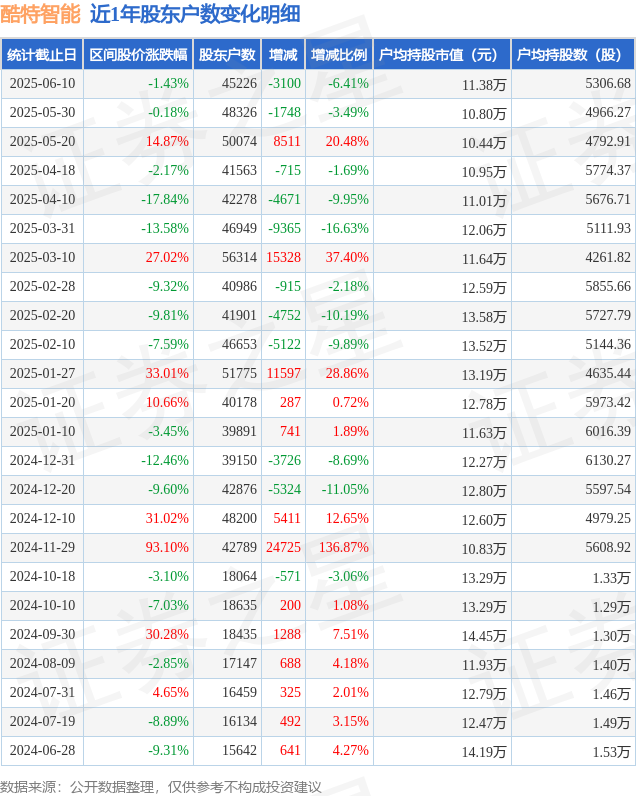This screenshot has width=636, height=796.
Task: Click the 2024-11-29 date cell
Action: 42,547
